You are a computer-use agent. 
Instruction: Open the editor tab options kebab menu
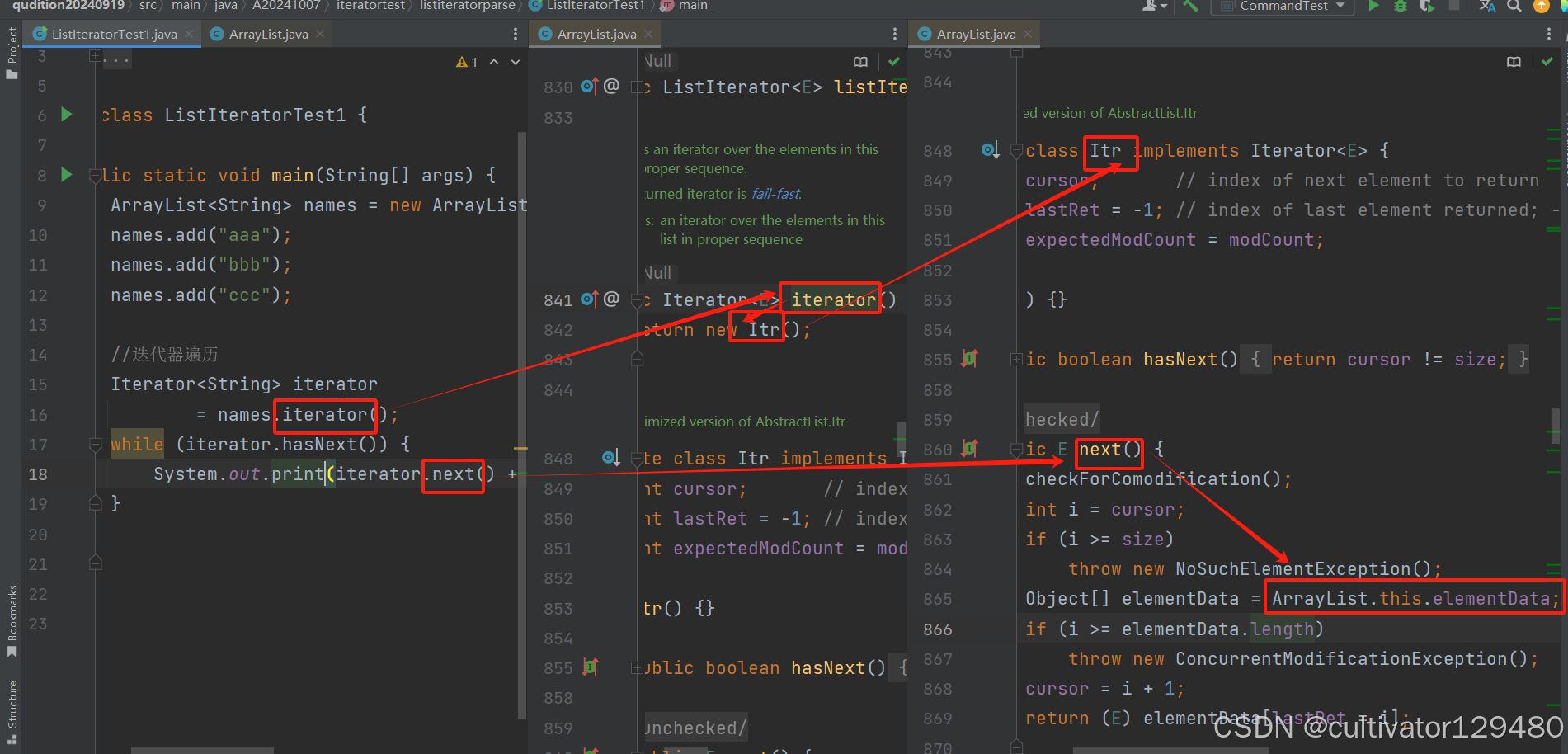coord(515,33)
